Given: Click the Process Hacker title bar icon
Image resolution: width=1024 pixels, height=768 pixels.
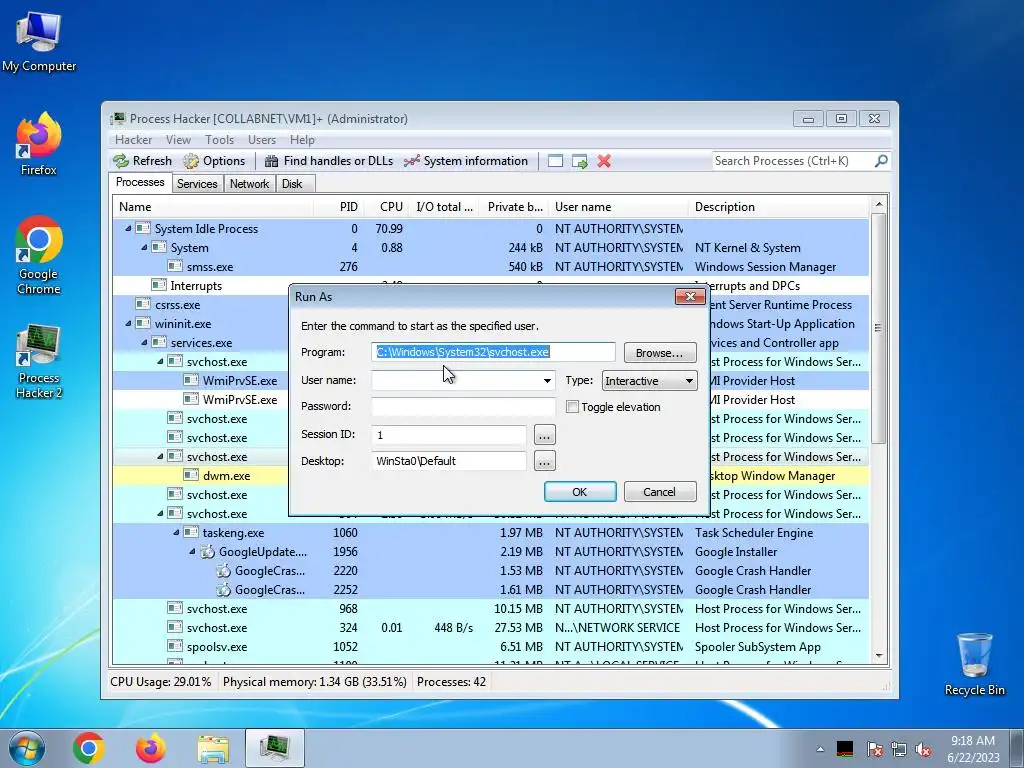Looking at the screenshot, I should click(x=118, y=118).
